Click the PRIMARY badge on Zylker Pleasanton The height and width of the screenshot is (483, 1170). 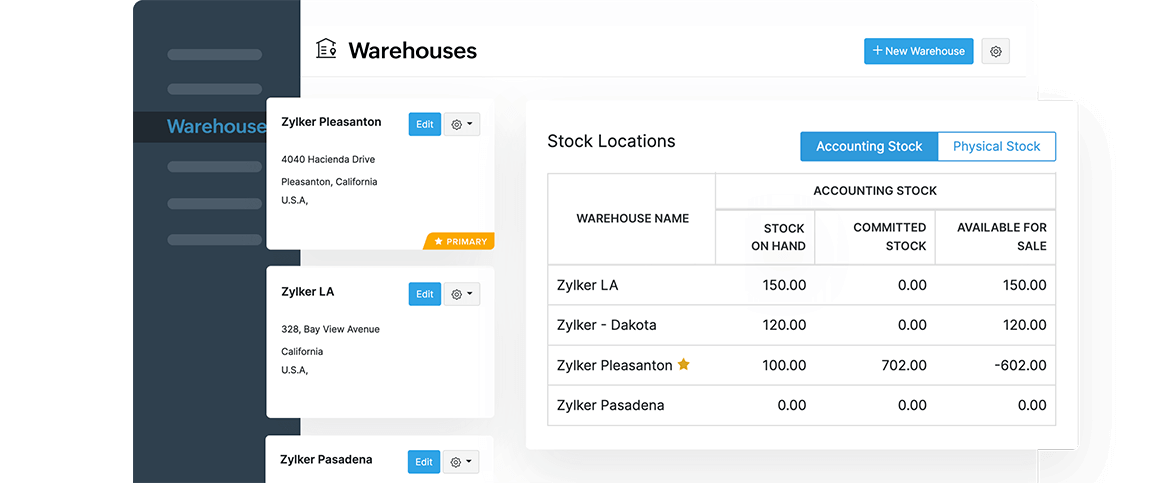pyautogui.click(x=460, y=241)
